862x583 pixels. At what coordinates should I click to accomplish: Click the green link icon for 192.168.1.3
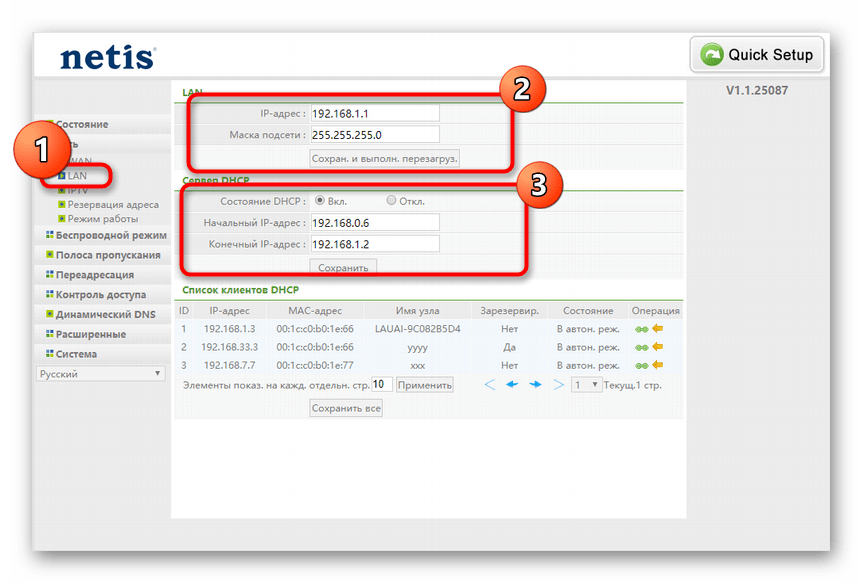pyautogui.click(x=642, y=329)
